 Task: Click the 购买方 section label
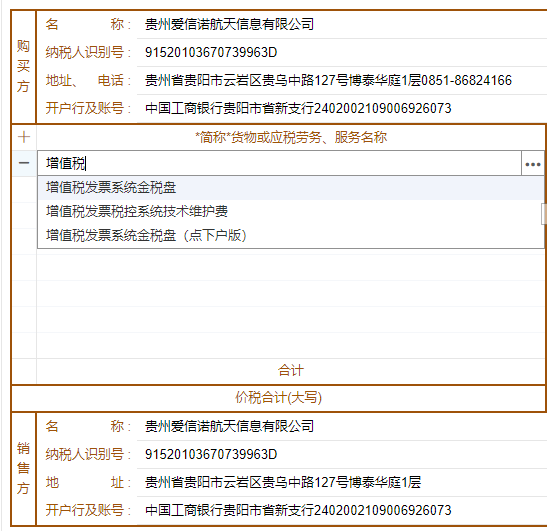pos(23,66)
